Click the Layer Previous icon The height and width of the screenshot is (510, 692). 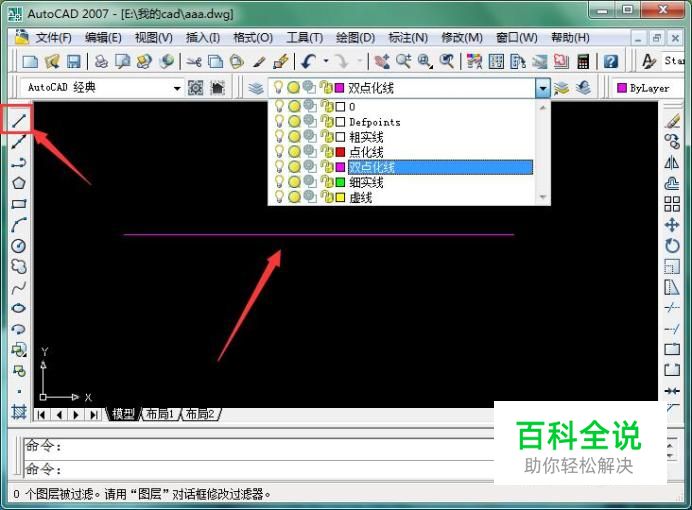click(584, 88)
